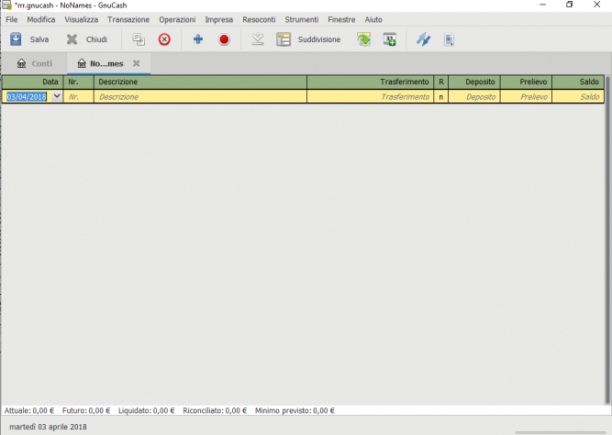Click the Saldo column header
The image size is (612, 435).
(x=578, y=82)
